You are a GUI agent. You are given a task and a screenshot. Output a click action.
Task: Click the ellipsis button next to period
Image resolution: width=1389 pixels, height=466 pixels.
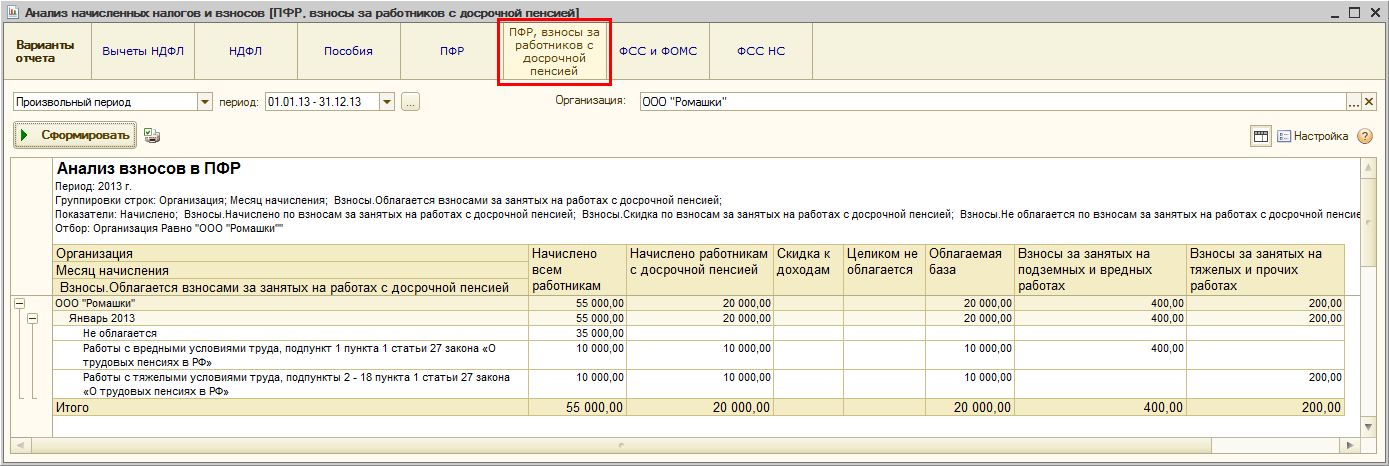[x=411, y=101]
